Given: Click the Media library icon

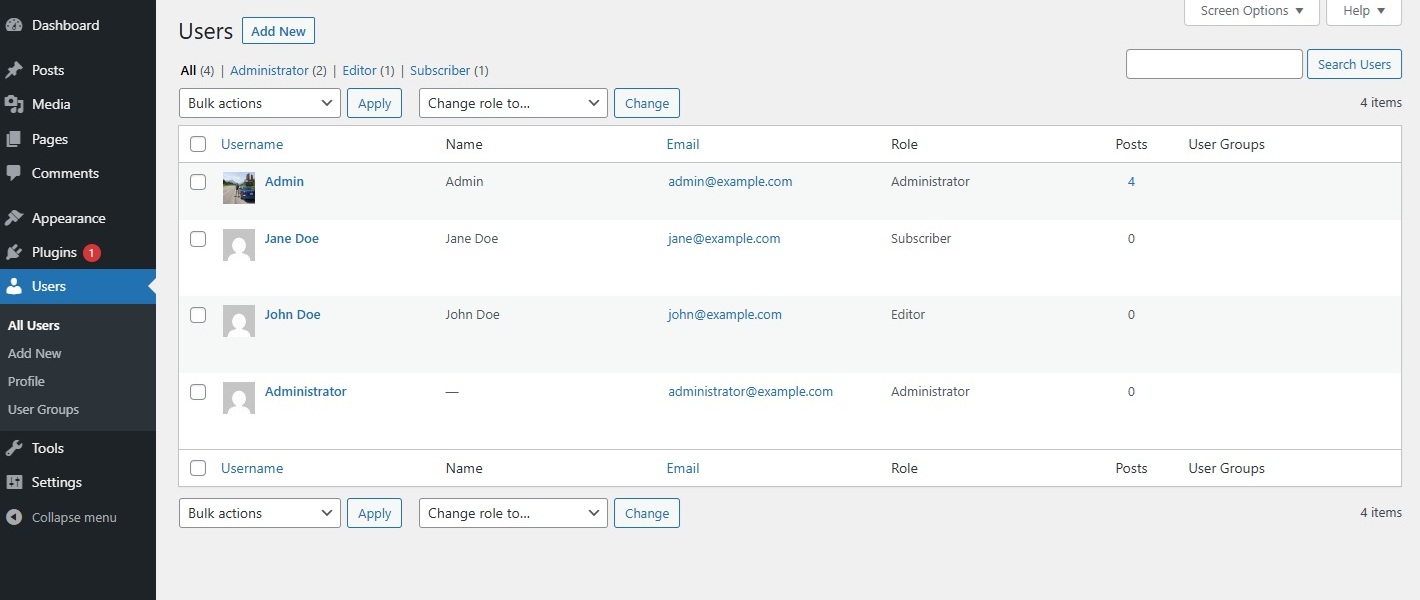Looking at the screenshot, I should 14,104.
